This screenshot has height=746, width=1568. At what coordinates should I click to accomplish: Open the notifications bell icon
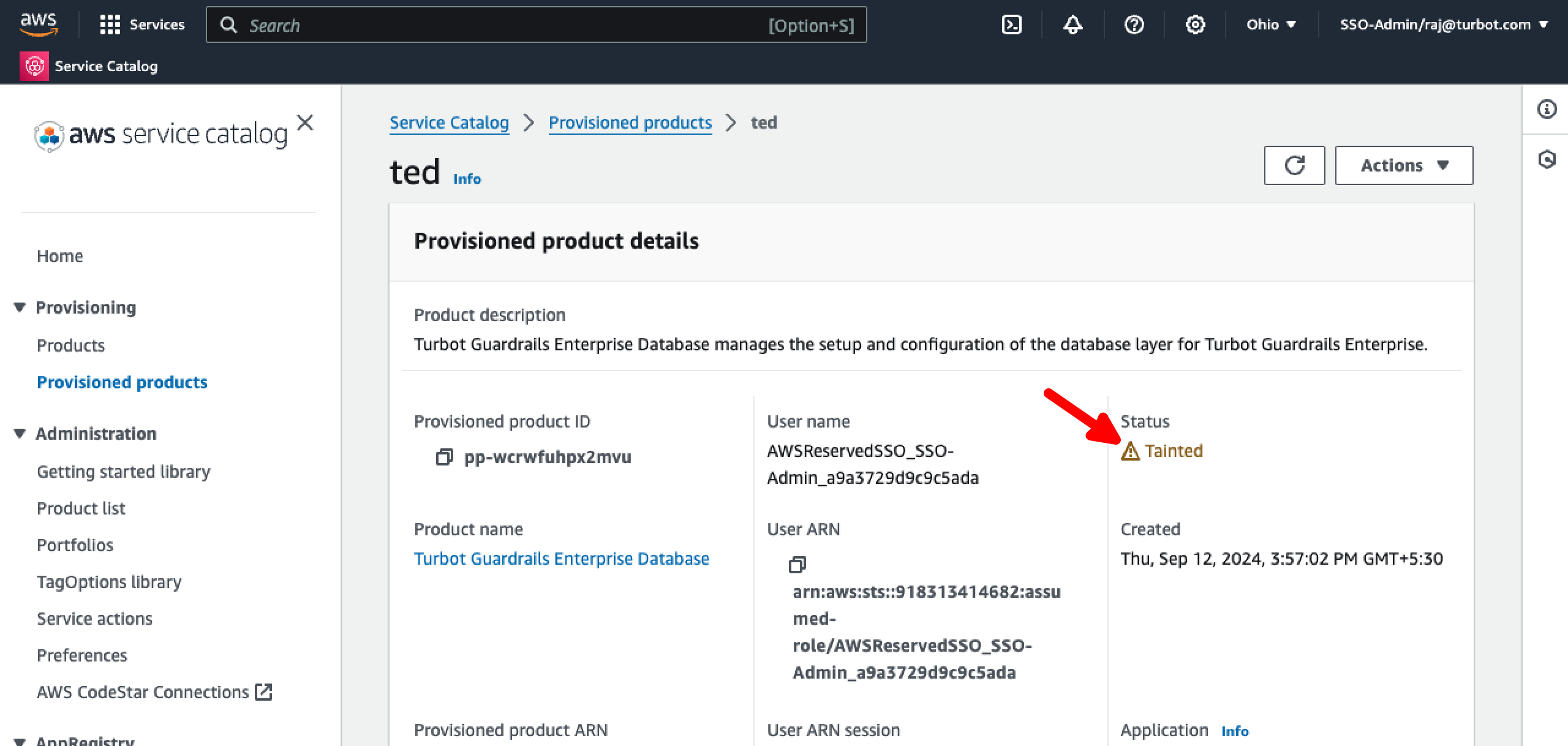point(1072,25)
